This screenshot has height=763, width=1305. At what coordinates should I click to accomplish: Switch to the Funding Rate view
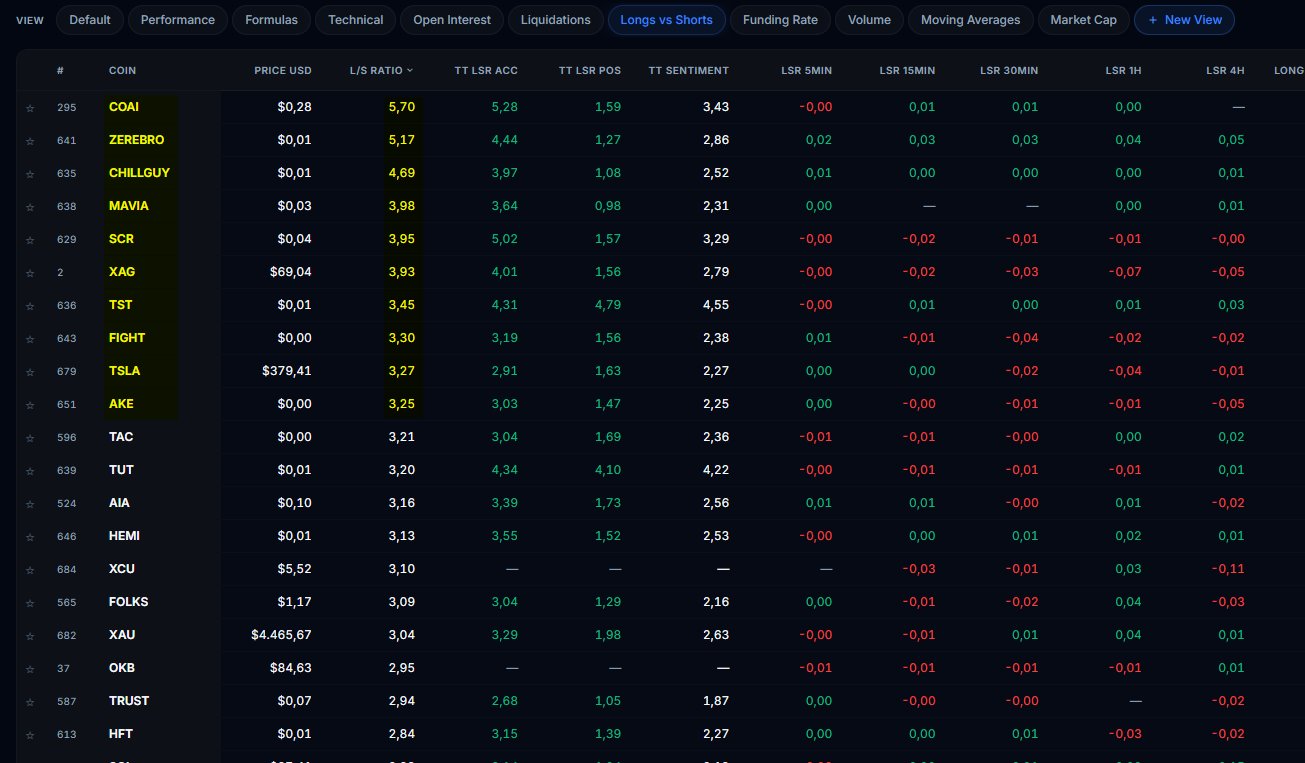780,20
